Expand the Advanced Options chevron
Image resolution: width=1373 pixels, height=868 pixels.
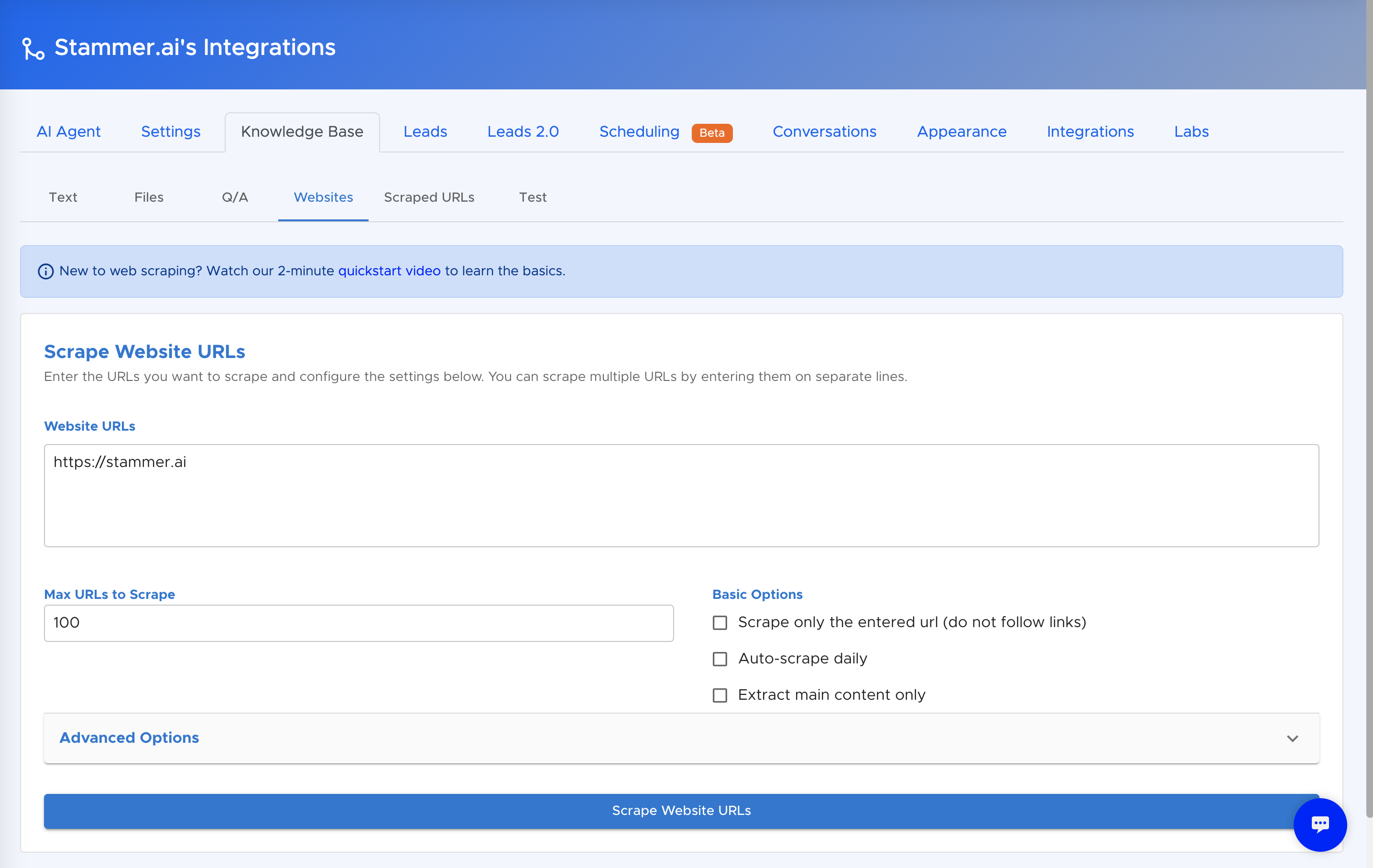point(1292,738)
